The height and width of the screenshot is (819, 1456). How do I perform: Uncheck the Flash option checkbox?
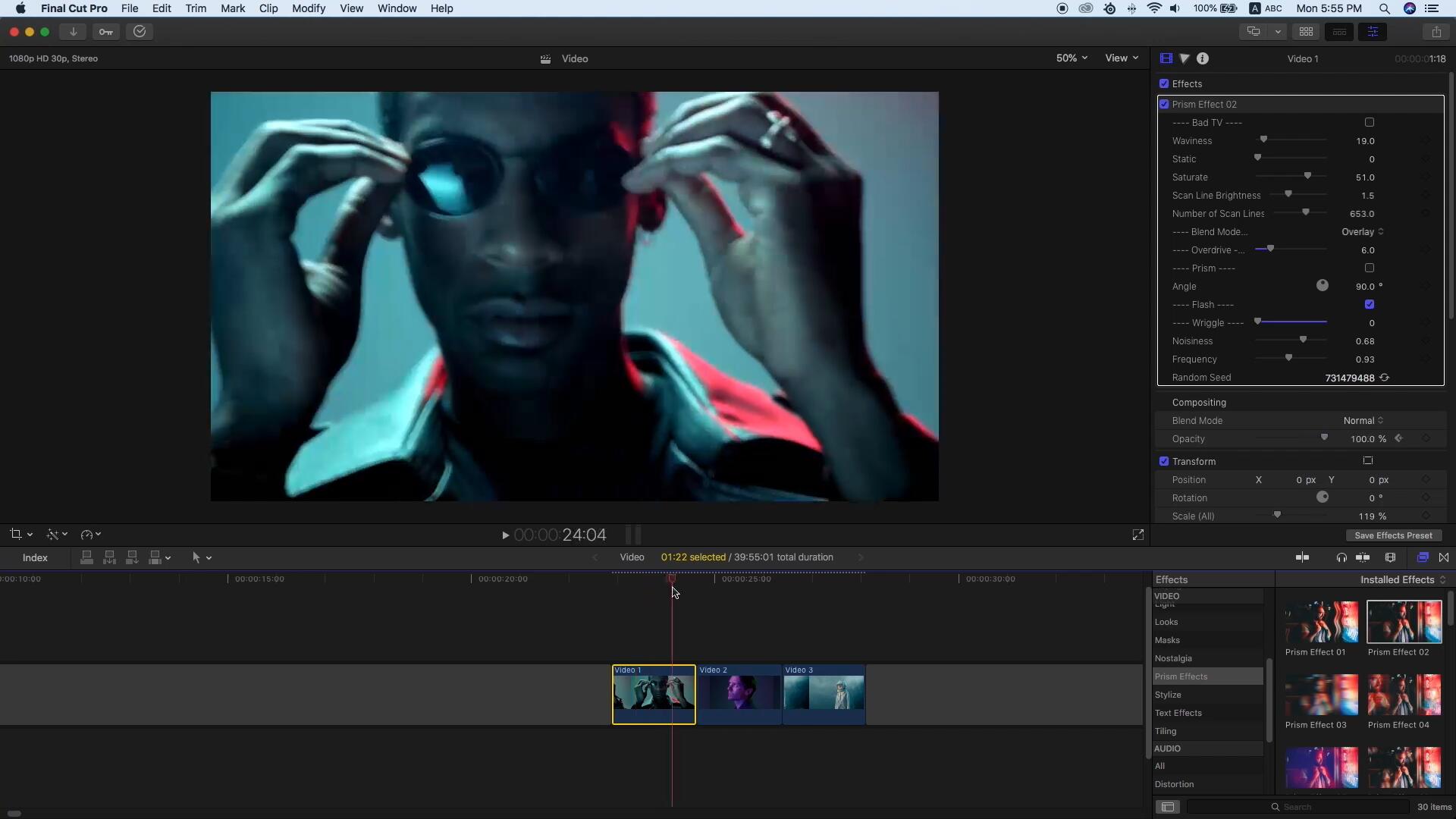1370,305
